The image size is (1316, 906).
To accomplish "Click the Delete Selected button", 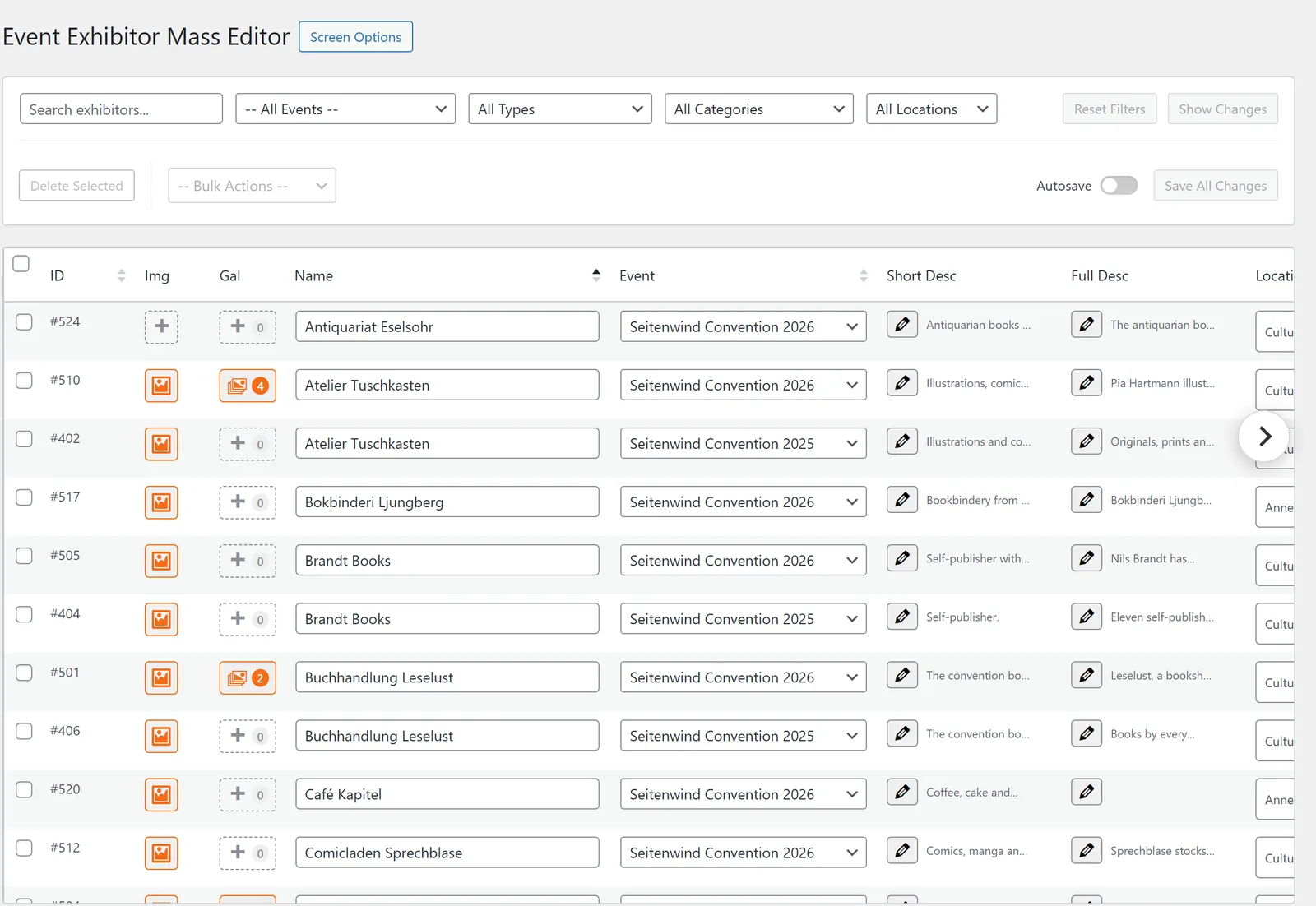I will click(x=76, y=186).
